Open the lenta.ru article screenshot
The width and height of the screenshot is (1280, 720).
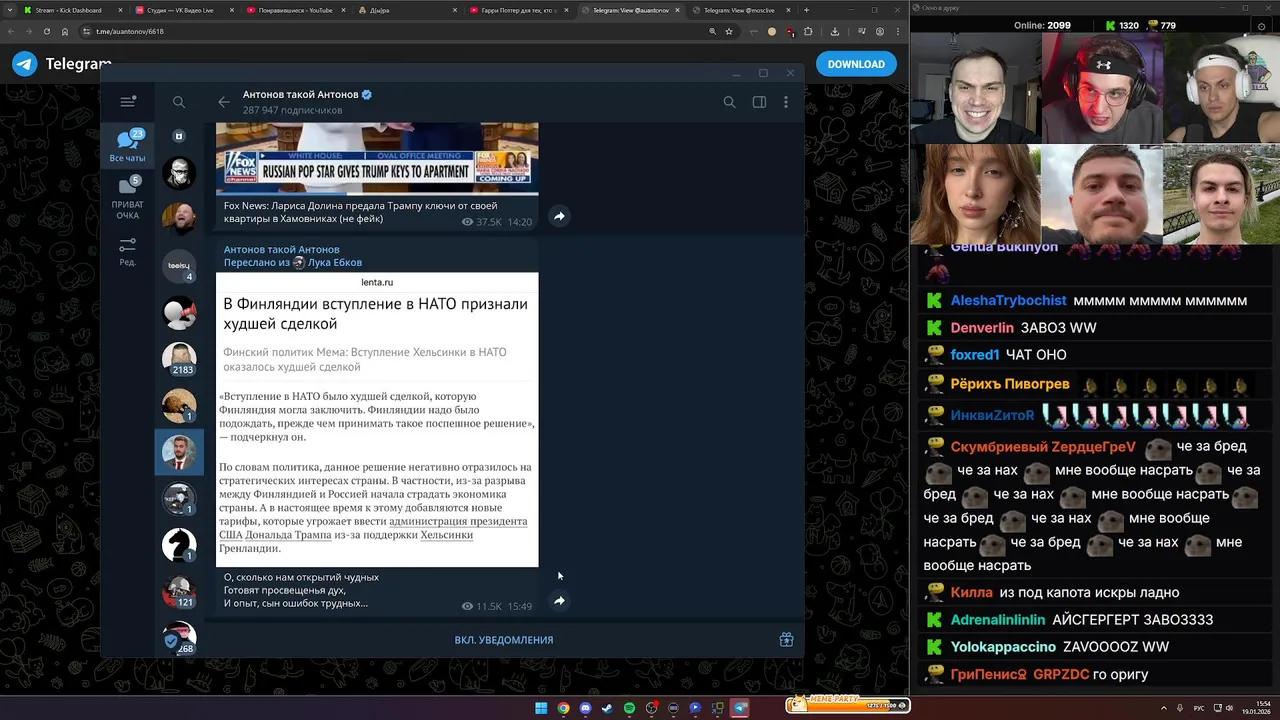click(x=377, y=419)
